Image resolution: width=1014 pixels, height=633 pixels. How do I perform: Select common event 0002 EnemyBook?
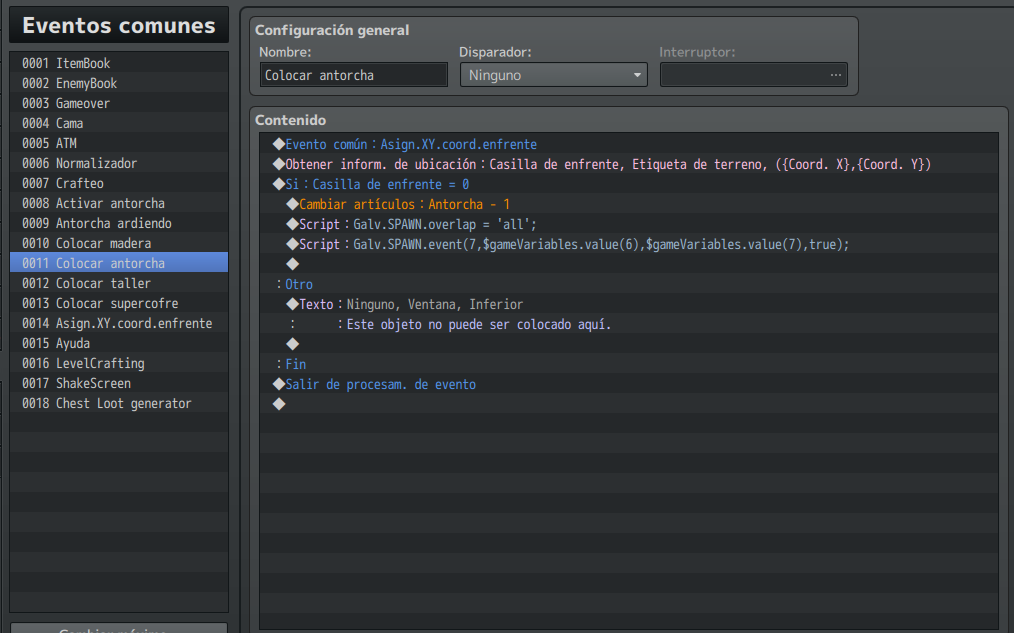tap(119, 83)
